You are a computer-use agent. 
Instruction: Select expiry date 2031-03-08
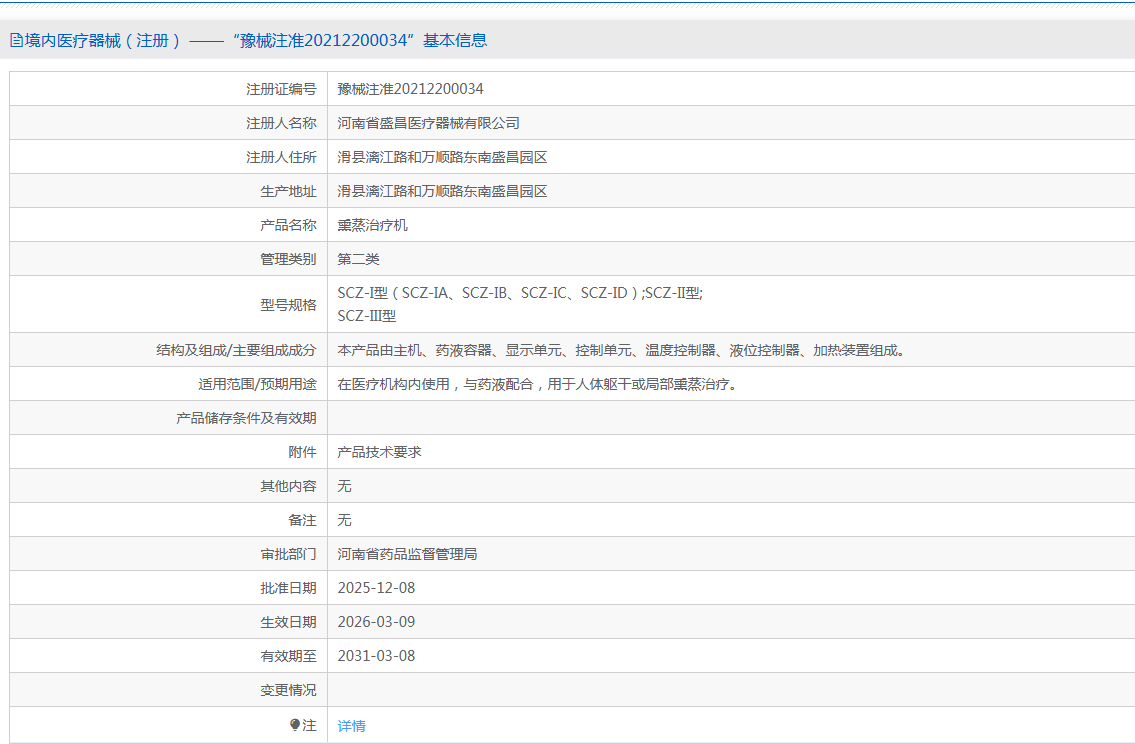(x=376, y=656)
